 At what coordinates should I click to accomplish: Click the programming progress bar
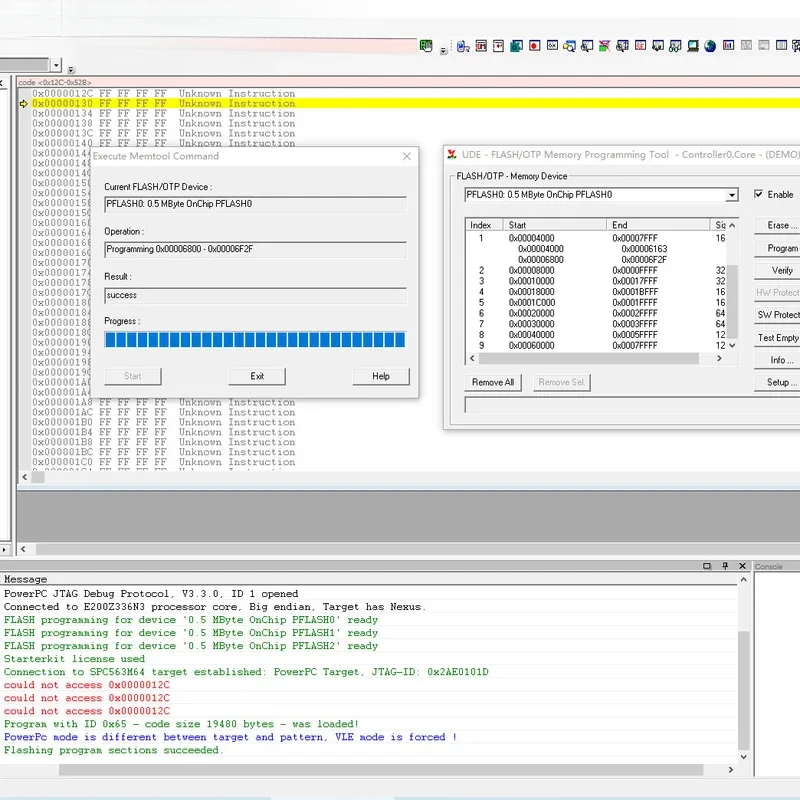coord(255,340)
